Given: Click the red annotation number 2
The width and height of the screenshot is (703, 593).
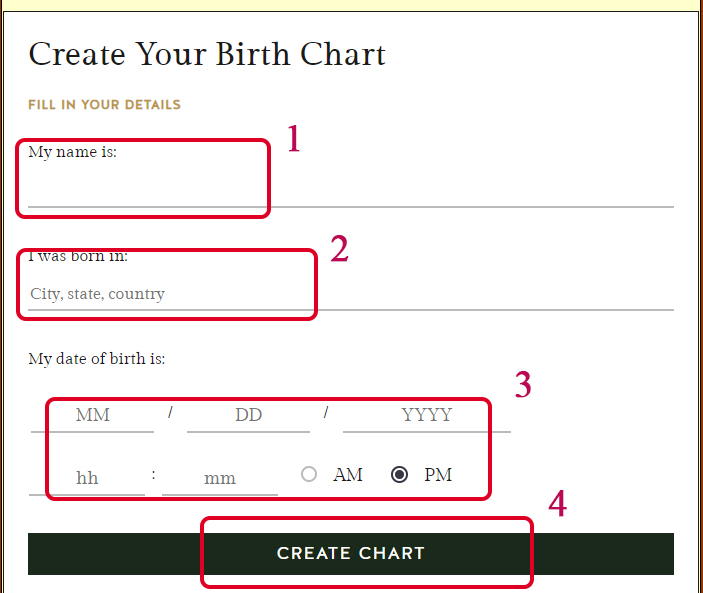Looking at the screenshot, I should (339, 248).
